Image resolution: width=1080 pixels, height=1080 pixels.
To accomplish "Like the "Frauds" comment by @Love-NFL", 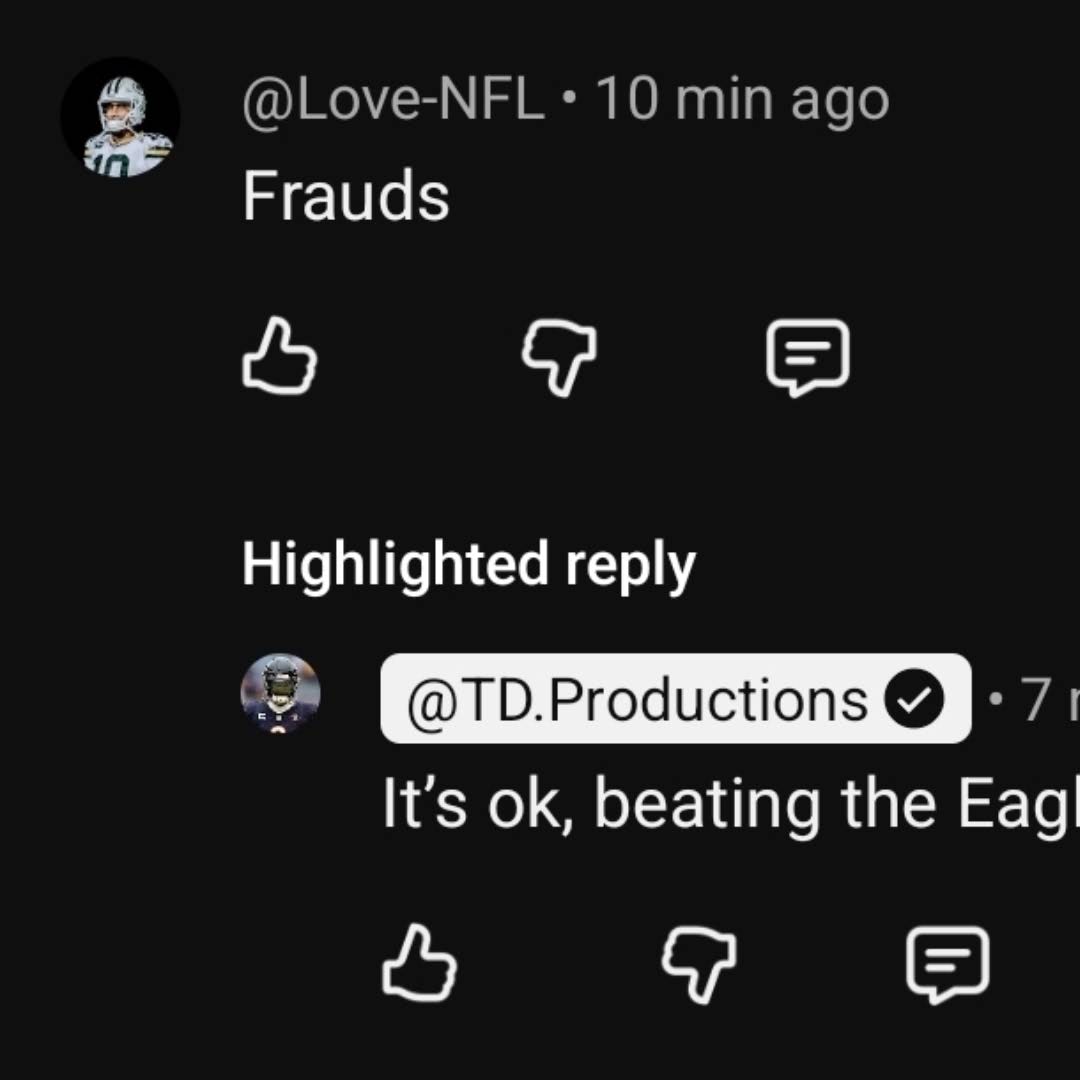I will [280, 357].
